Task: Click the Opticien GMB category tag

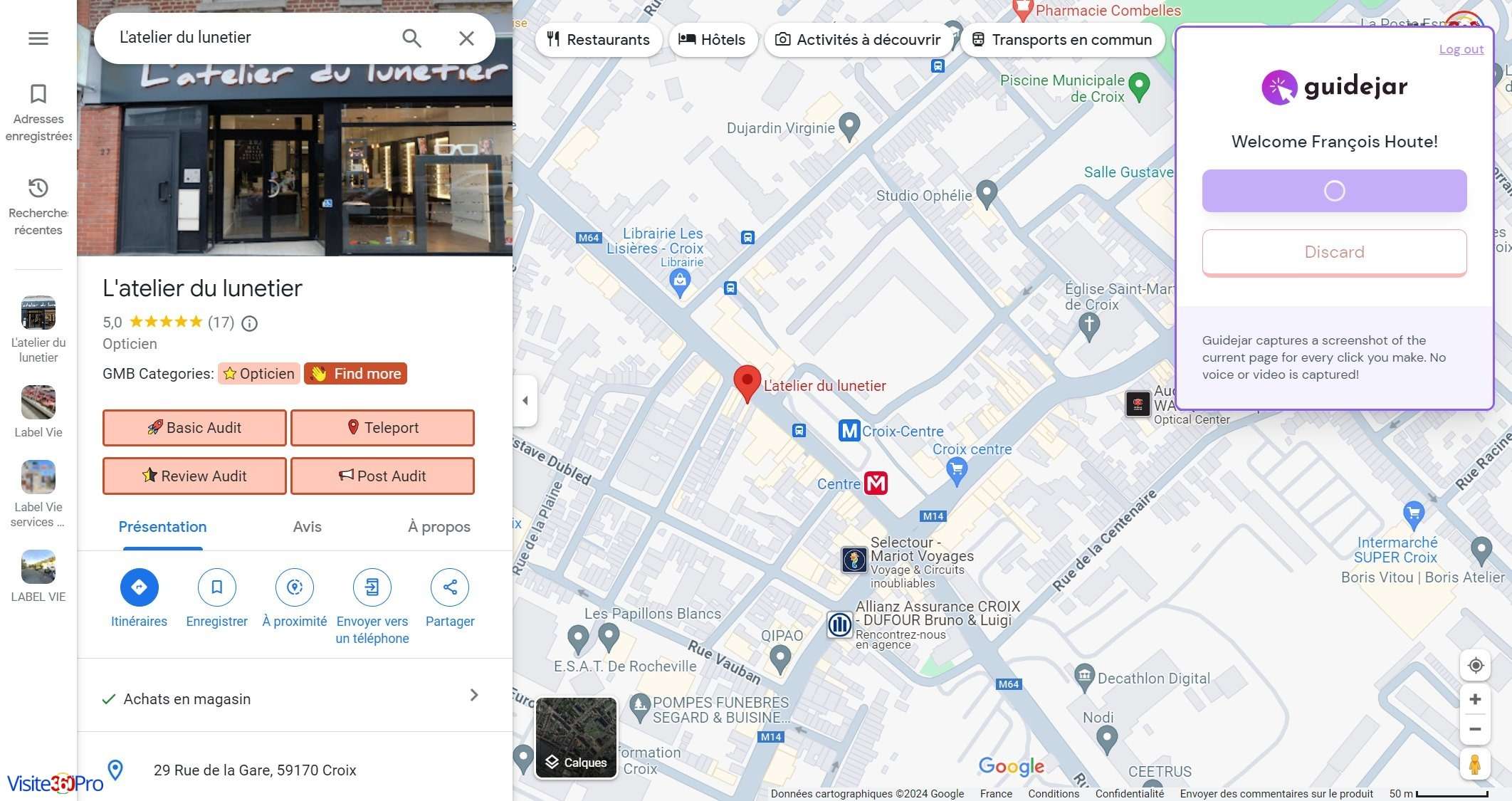Action: coord(258,374)
